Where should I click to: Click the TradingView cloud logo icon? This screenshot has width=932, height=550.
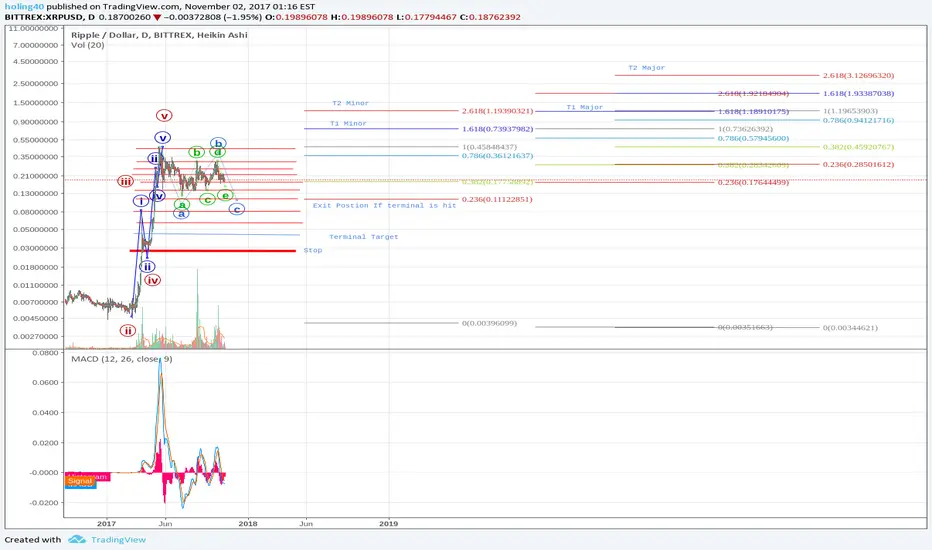[x=77, y=539]
